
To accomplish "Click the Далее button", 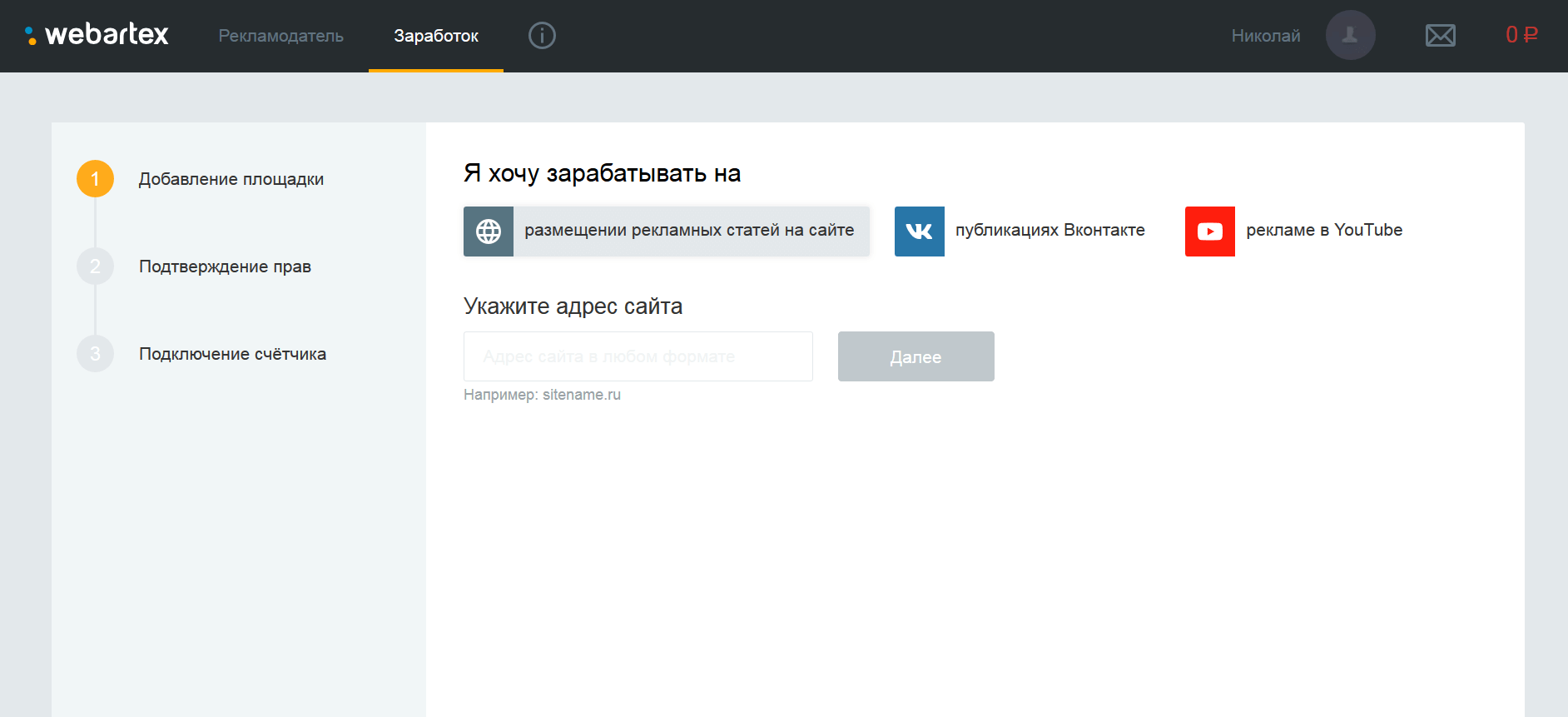I will (x=915, y=356).
